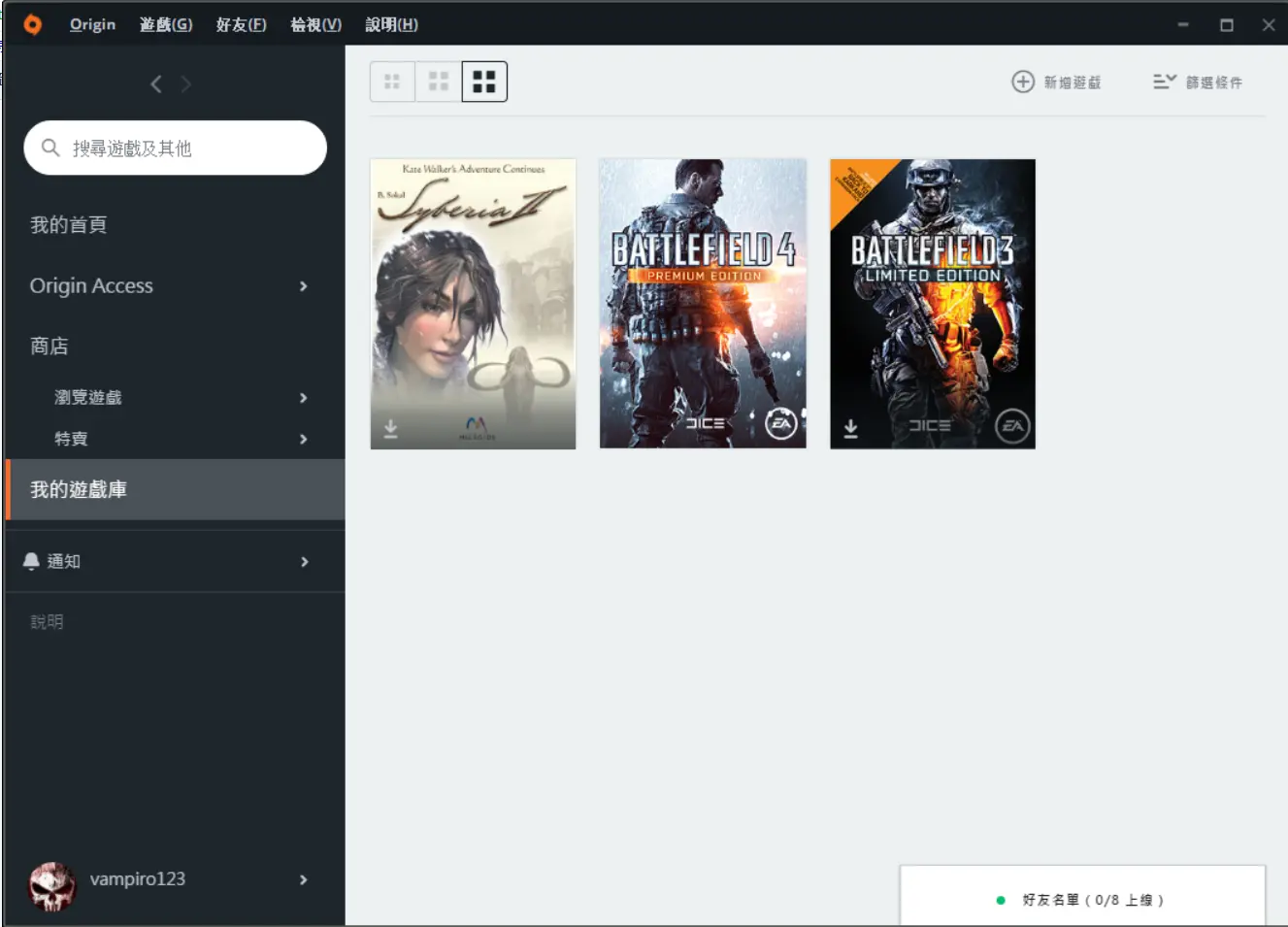This screenshot has height=927, width=1288.
Task: Click 說明 at sidebar bottom
Action: 47,621
